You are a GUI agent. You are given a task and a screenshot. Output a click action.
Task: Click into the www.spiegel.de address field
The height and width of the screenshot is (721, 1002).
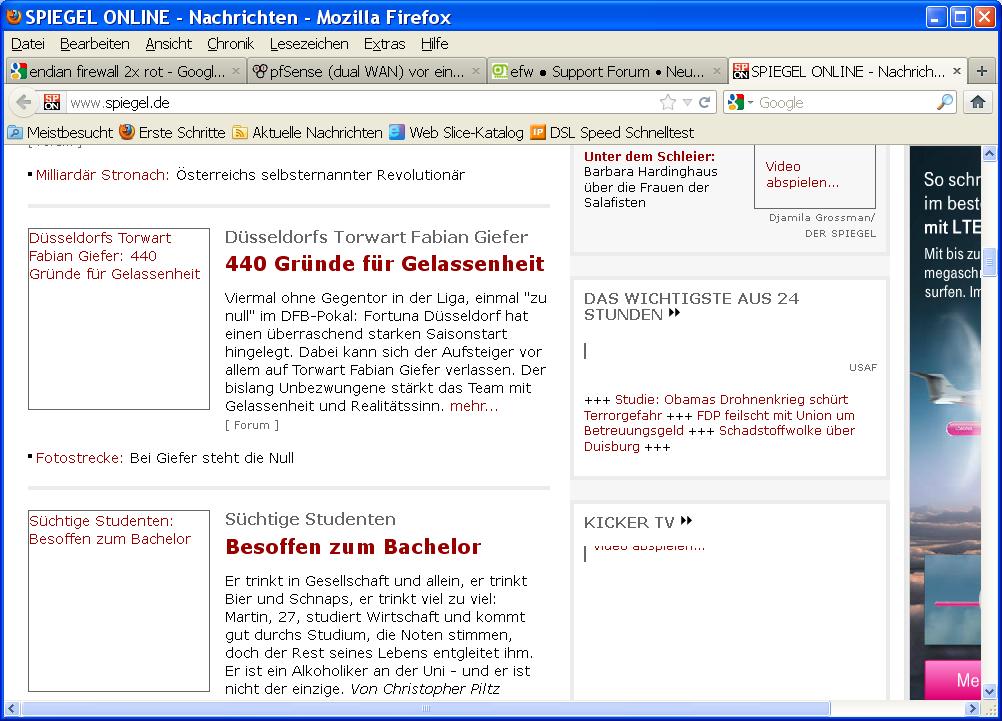tap(360, 102)
